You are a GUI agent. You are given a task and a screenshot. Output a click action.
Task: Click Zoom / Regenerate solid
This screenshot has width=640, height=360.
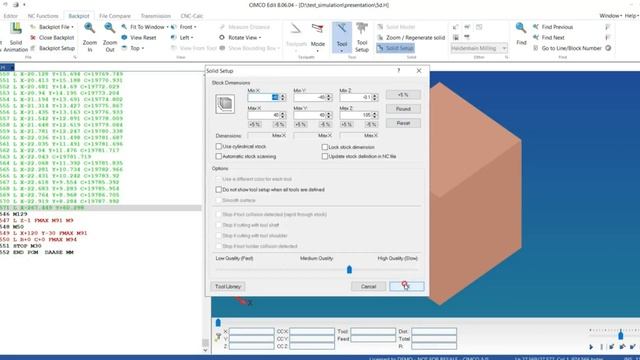(x=411, y=38)
